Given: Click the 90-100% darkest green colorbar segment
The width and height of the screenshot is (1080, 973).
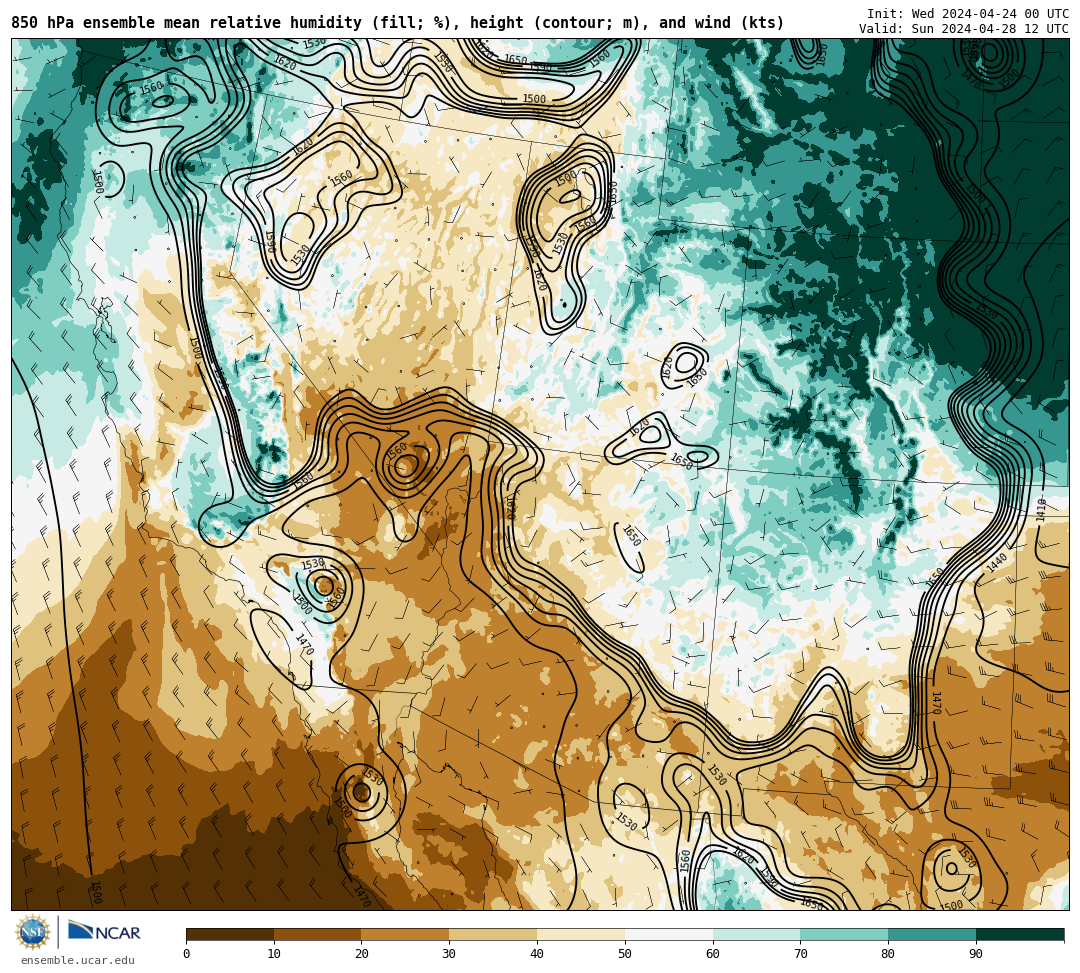Looking at the screenshot, I should [x=1020, y=934].
